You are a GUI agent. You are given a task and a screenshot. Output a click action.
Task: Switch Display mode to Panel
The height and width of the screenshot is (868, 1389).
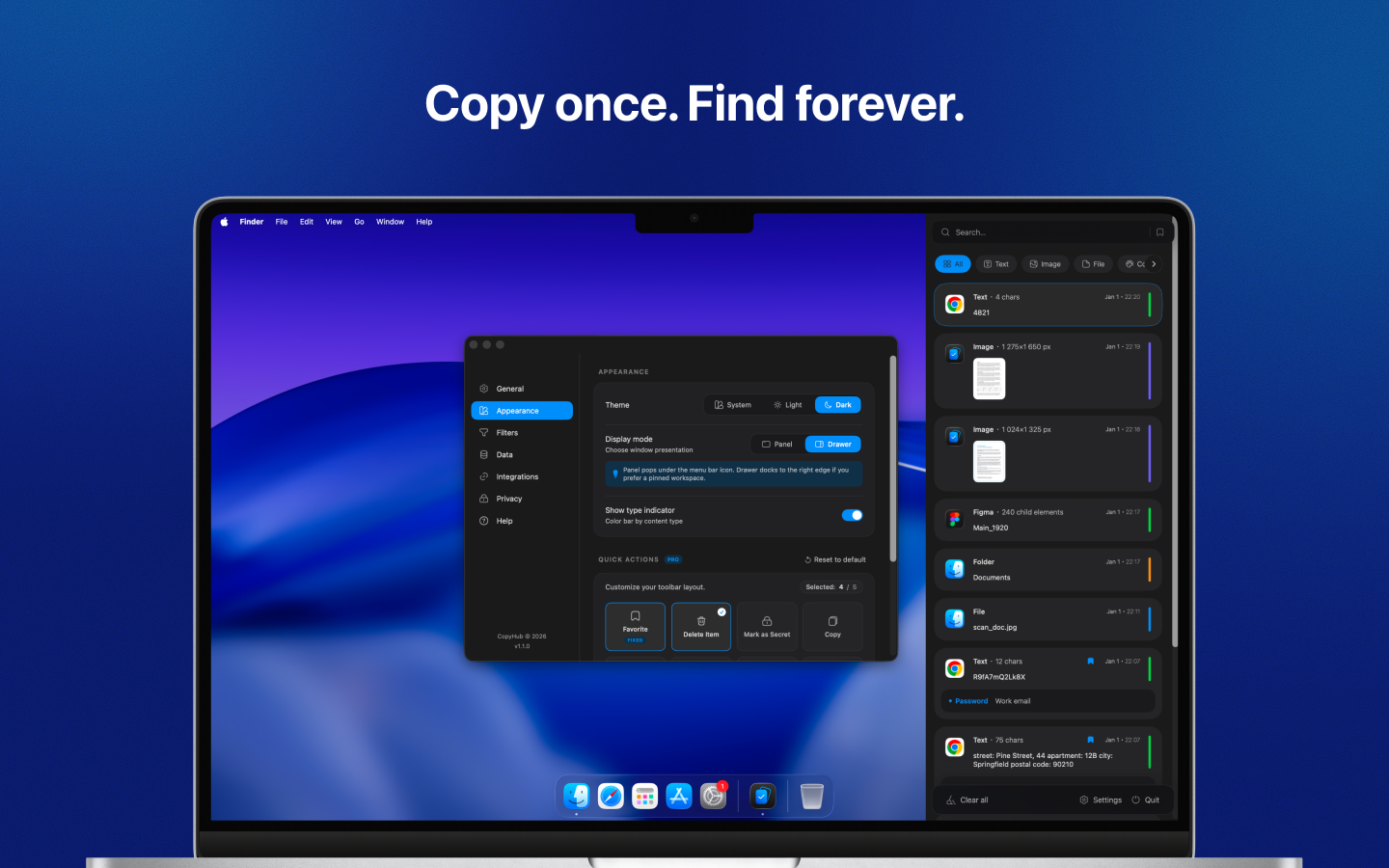(x=776, y=444)
